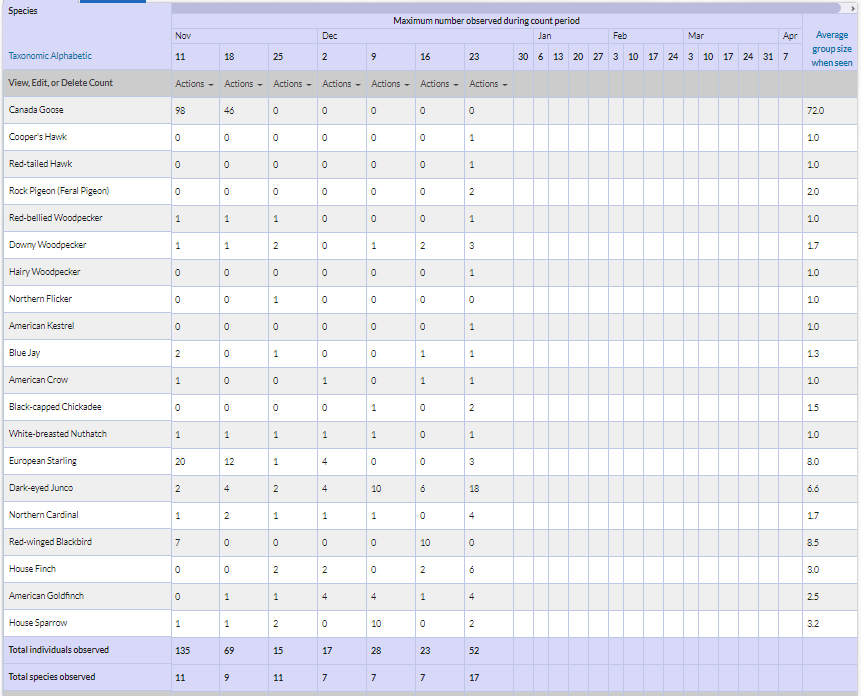Image resolution: width=861 pixels, height=696 pixels.
Task: Select the Dark-eyed Junco label
Action: point(41,487)
